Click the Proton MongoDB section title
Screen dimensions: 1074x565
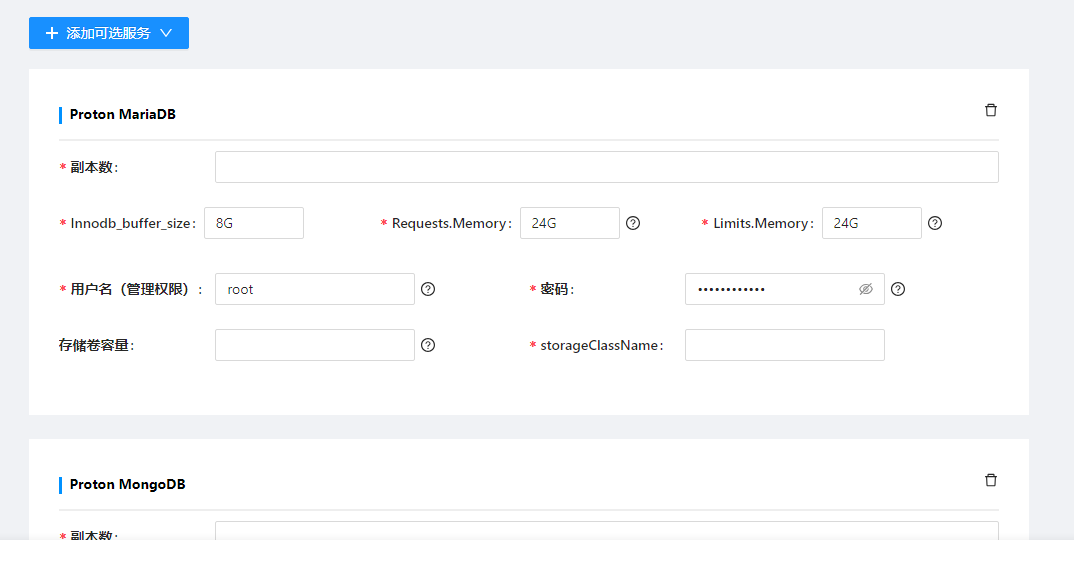click(127, 484)
